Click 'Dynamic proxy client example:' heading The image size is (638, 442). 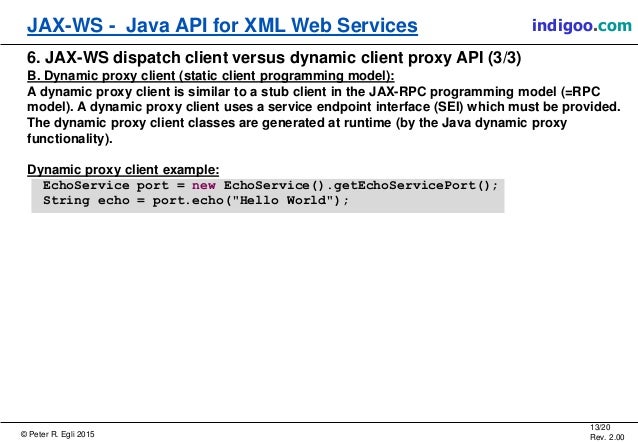point(123,170)
